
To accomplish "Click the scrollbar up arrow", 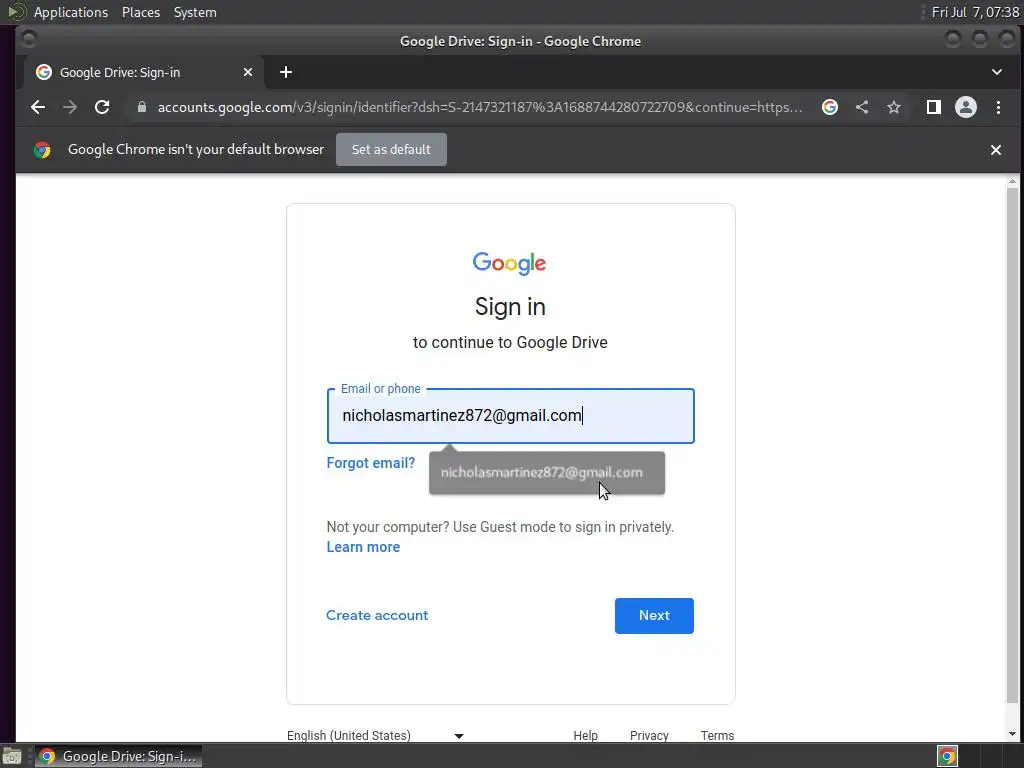I will point(1012,181).
